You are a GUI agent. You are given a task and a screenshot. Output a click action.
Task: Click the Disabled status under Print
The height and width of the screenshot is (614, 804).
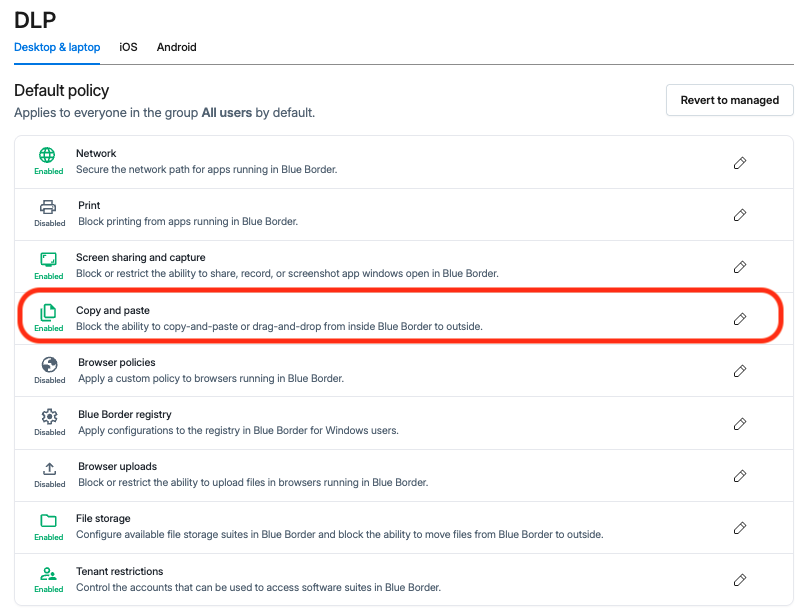[50, 223]
